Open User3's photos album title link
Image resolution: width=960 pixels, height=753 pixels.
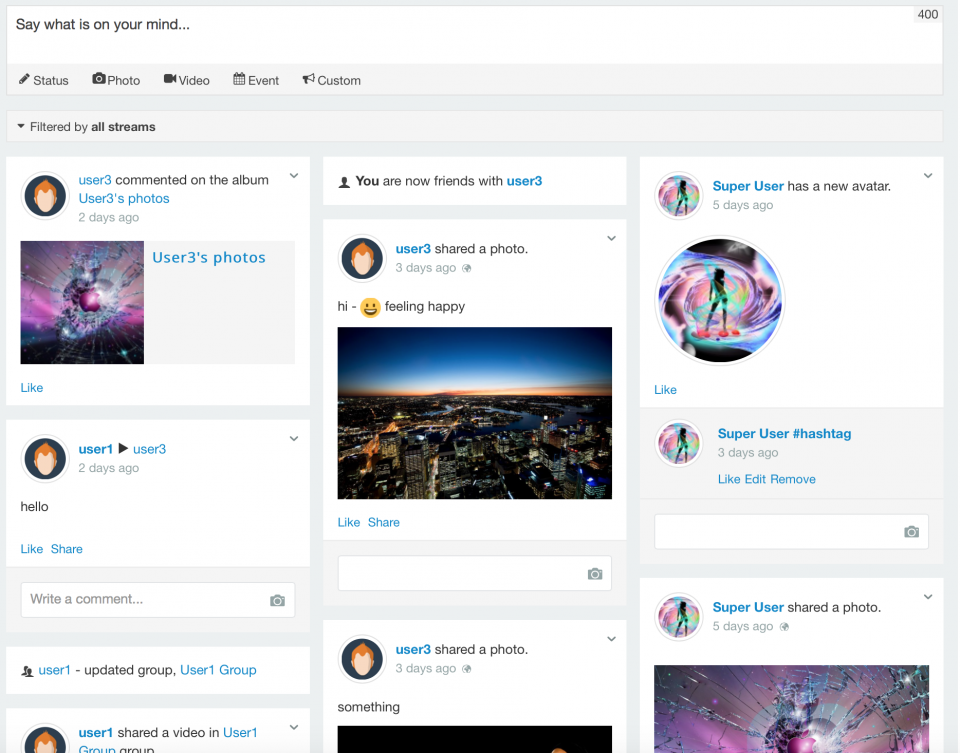click(209, 258)
